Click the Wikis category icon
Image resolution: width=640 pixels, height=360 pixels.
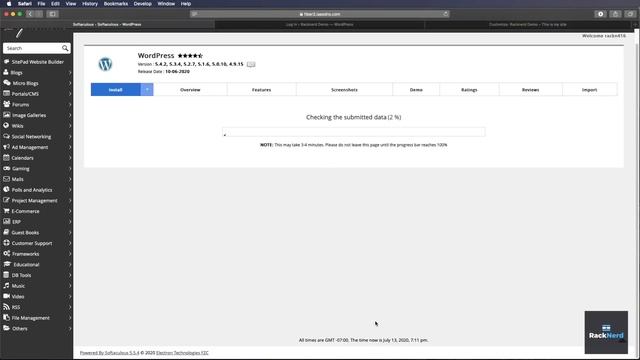[6, 126]
